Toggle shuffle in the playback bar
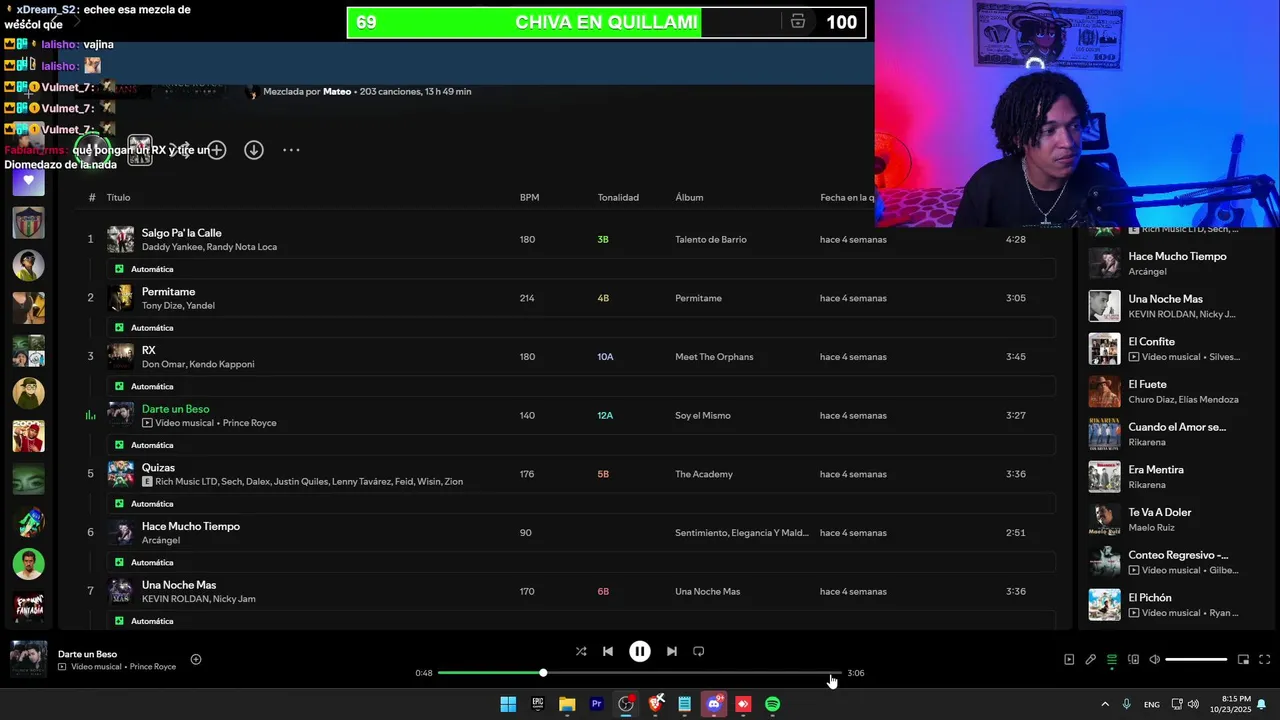This screenshot has width=1280, height=720. [581, 651]
